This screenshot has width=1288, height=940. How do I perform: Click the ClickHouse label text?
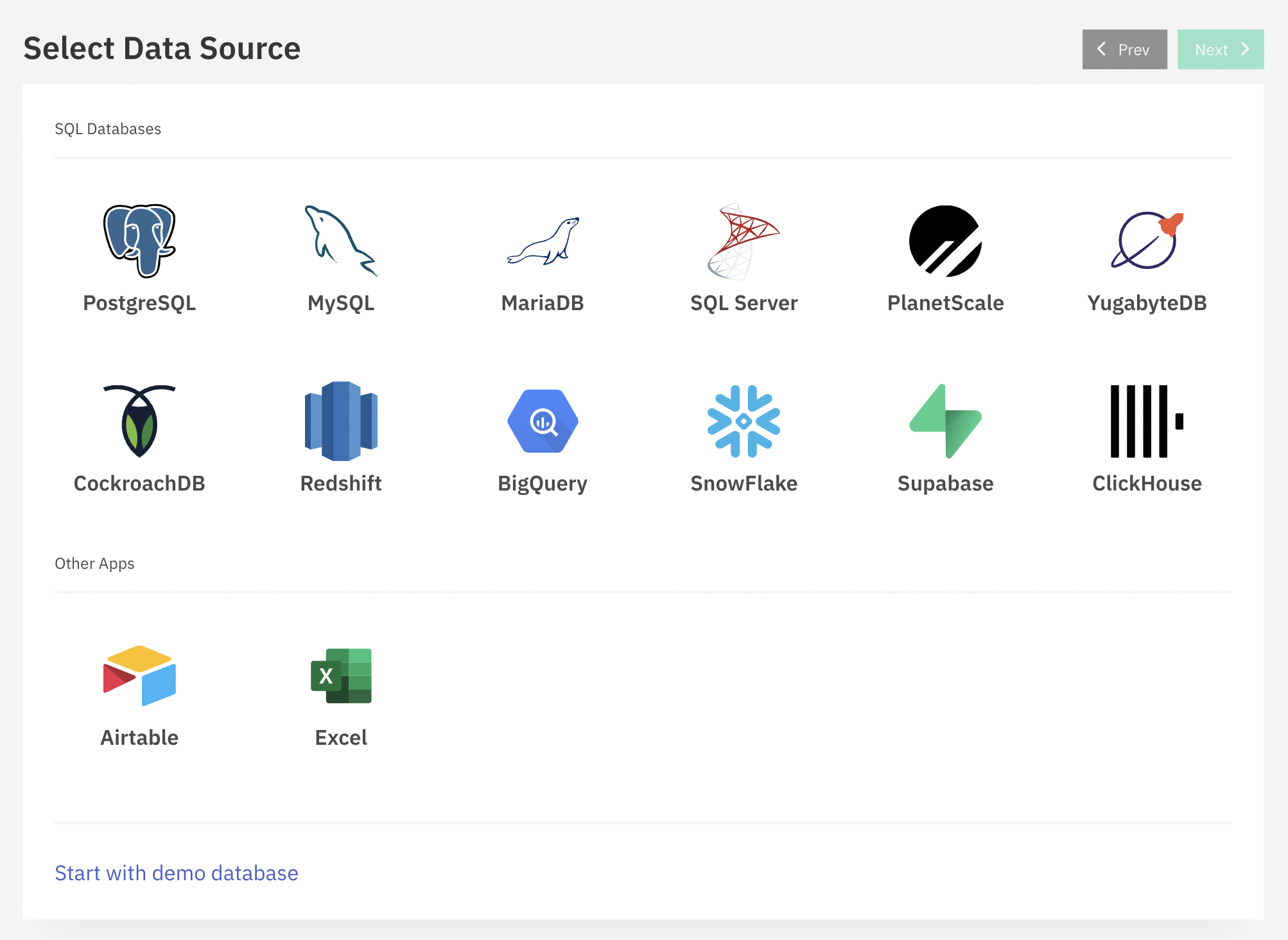tap(1147, 483)
